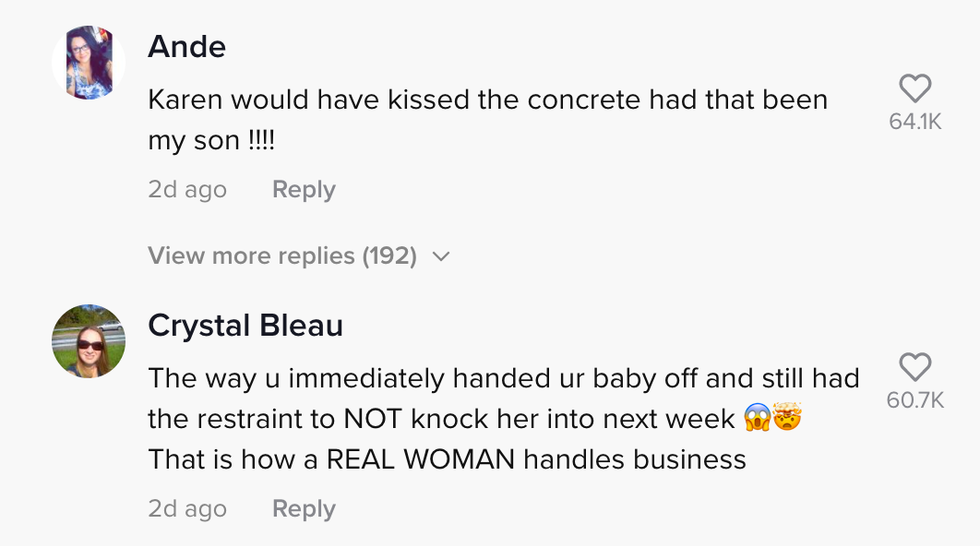Click the "my son !!!!" comment line

[x=211, y=141]
